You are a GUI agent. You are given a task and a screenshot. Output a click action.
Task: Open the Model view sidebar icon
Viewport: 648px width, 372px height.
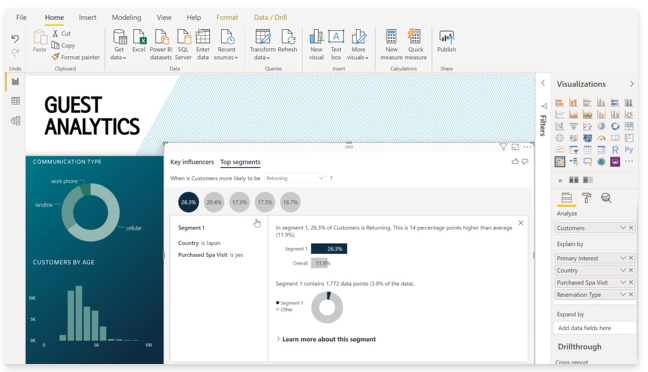[x=16, y=121]
